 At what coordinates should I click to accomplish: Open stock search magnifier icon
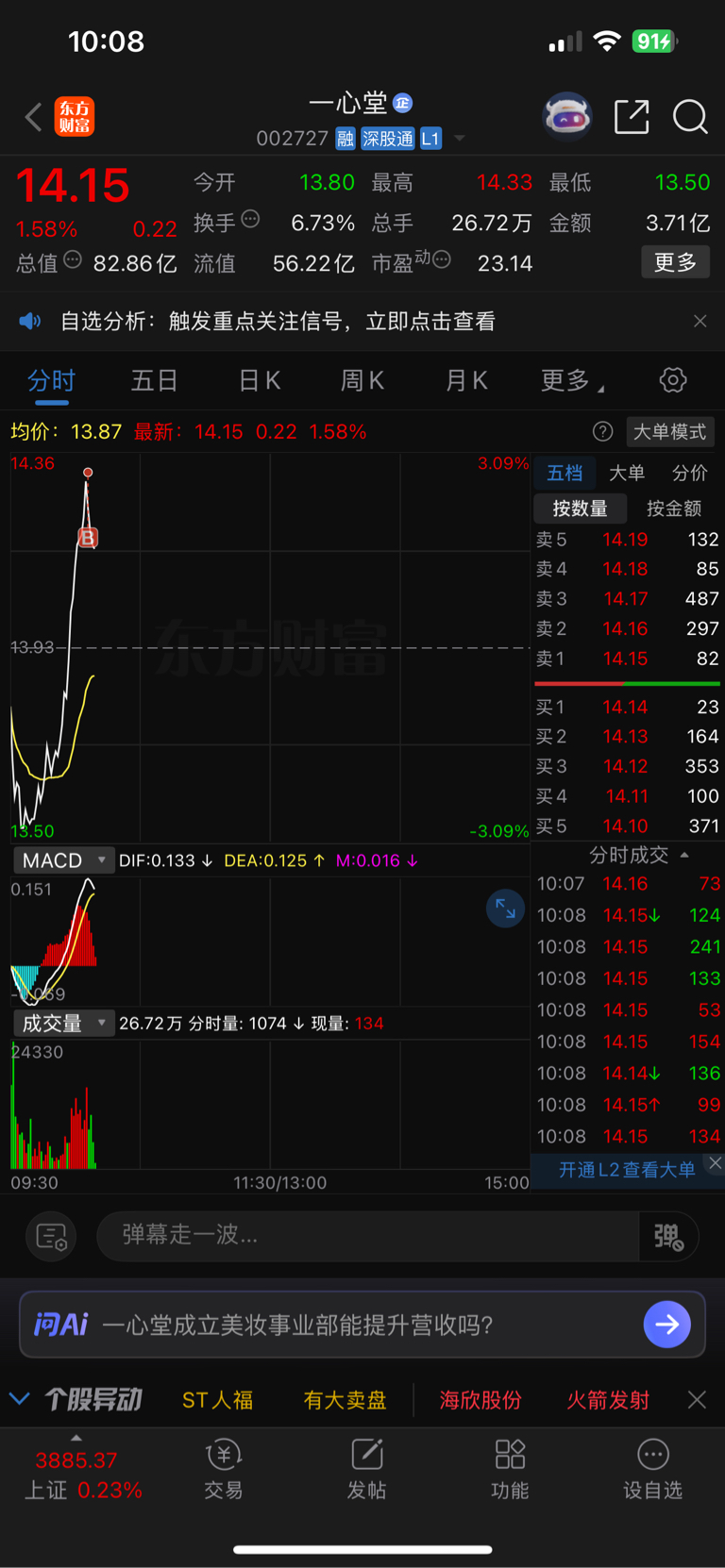tap(690, 117)
